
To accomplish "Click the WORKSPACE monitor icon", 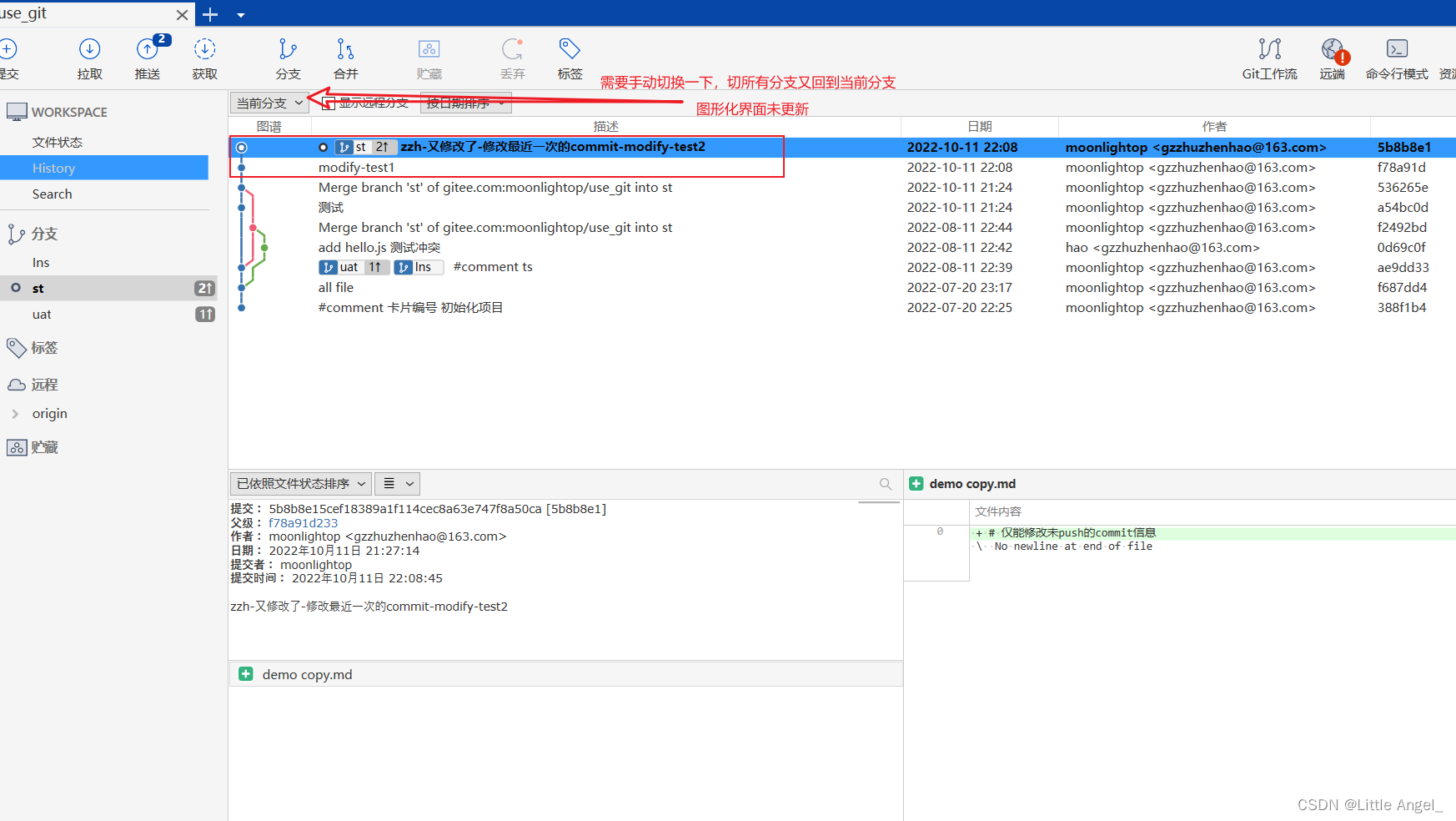I will (x=17, y=112).
